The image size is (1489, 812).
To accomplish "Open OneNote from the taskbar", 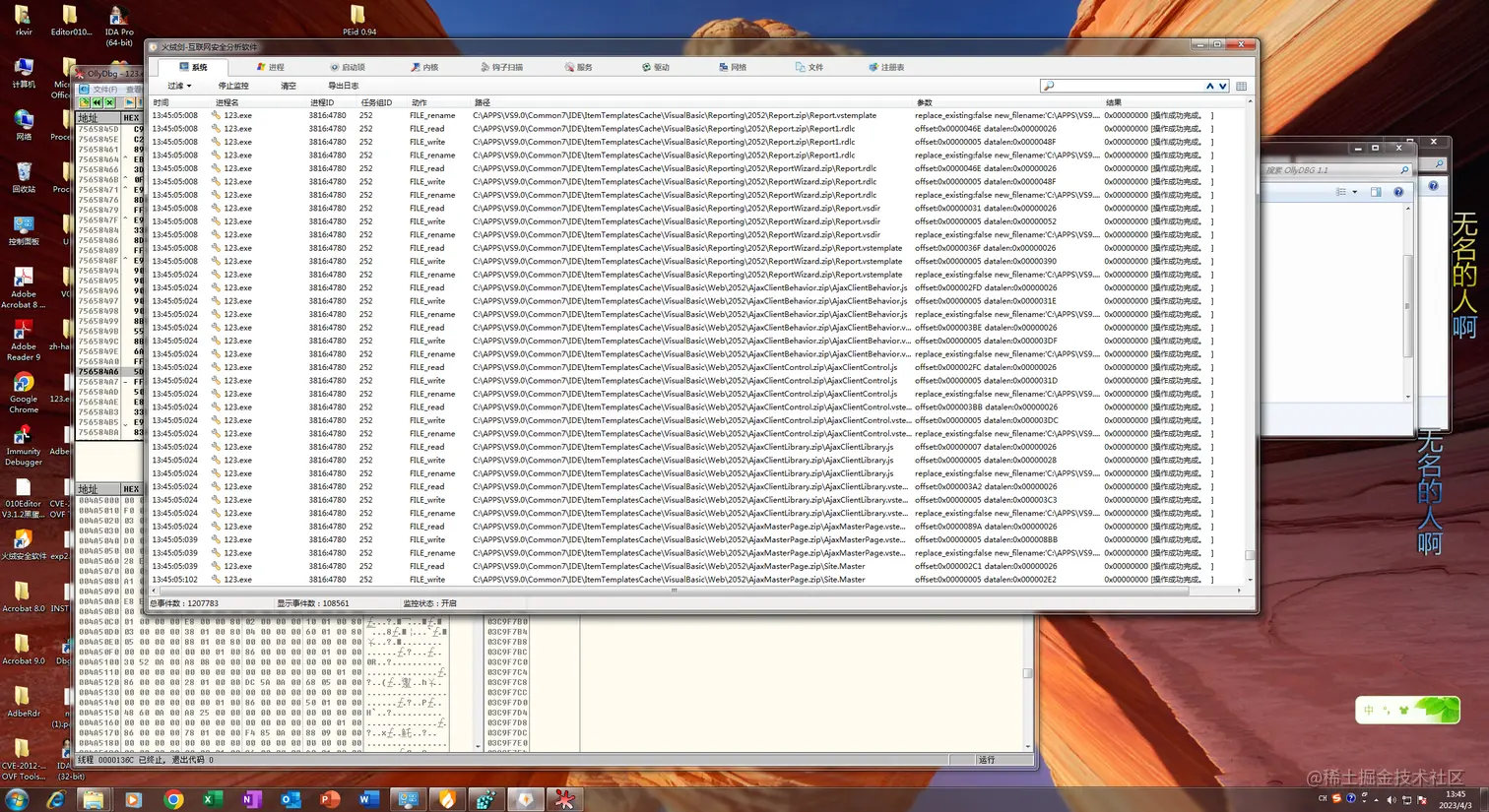I will point(251,799).
